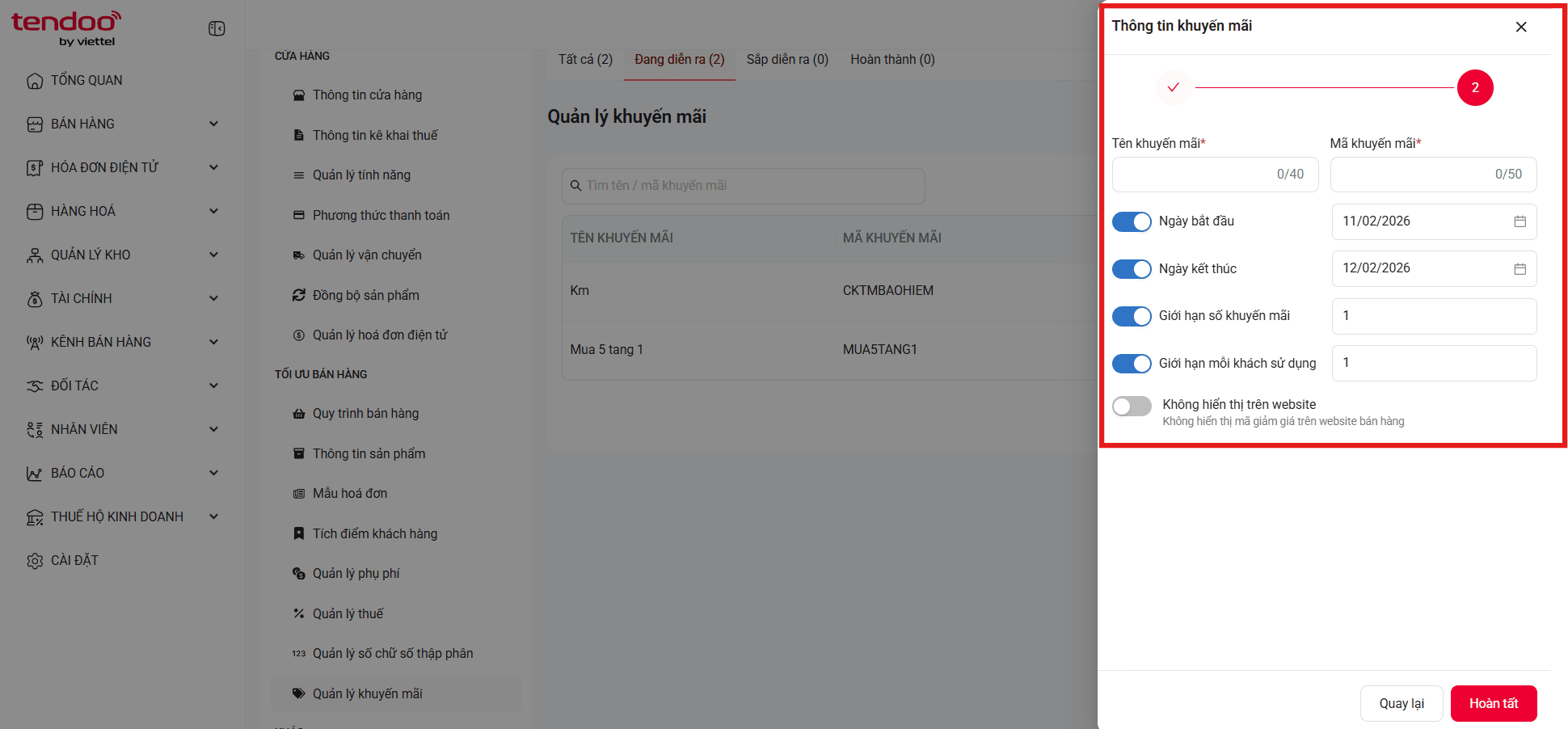Disable the Ngày bắt đầu toggle
1568x729 pixels.
pyautogui.click(x=1132, y=221)
